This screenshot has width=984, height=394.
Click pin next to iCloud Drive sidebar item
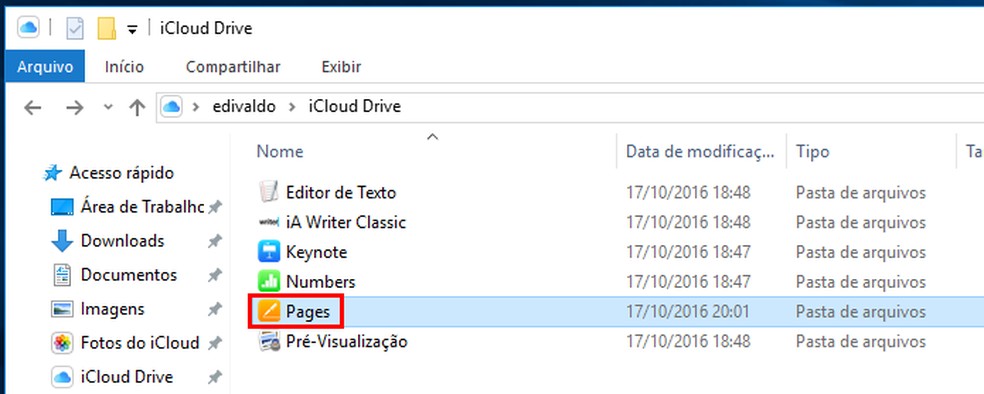pyautogui.click(x=215, y=378)
